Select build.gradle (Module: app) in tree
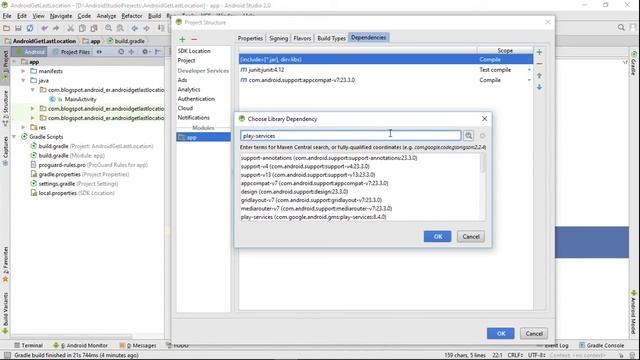This screenshot has height=360, width=640. pos(71,156)
